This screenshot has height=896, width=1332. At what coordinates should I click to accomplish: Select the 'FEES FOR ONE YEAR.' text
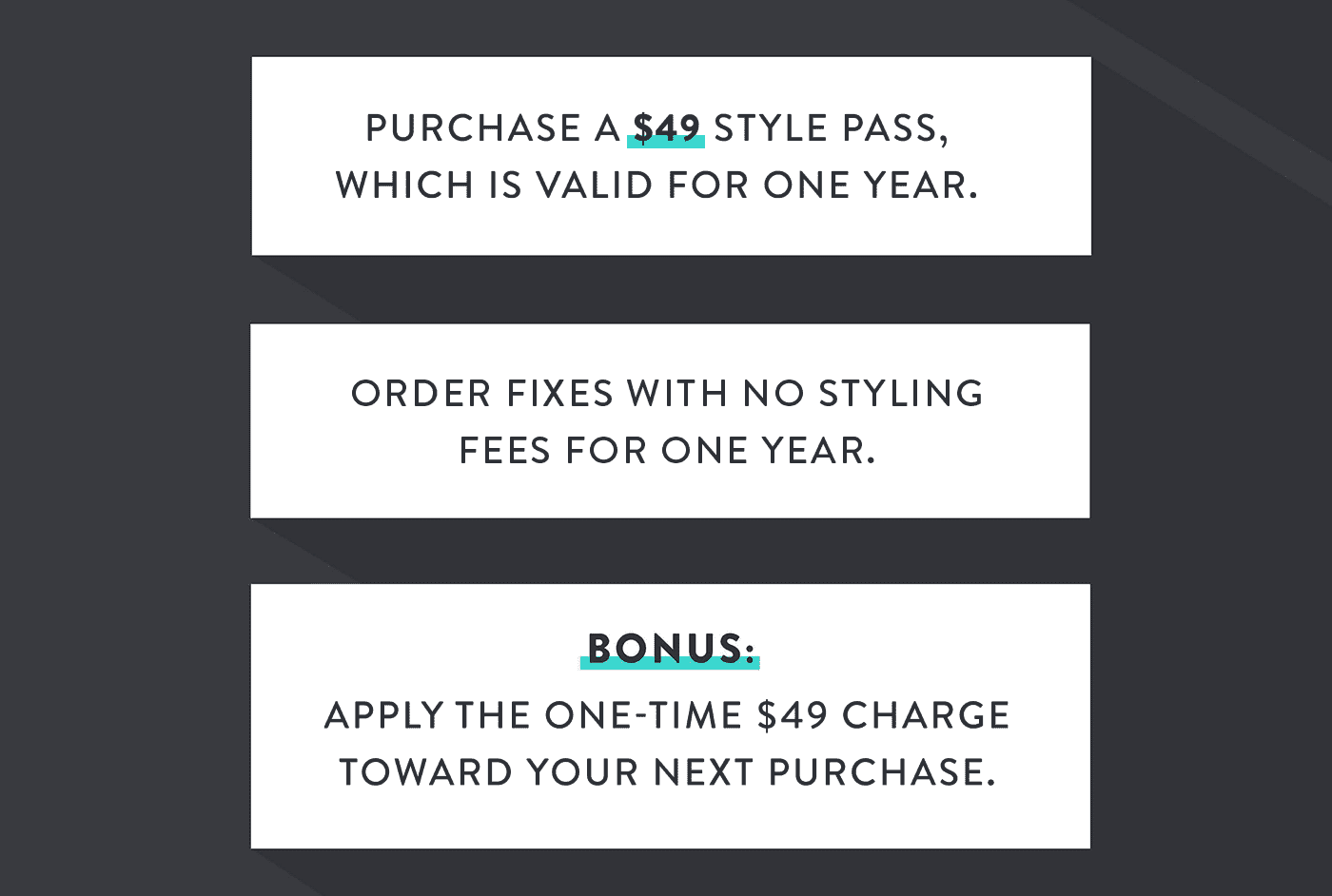667,451
